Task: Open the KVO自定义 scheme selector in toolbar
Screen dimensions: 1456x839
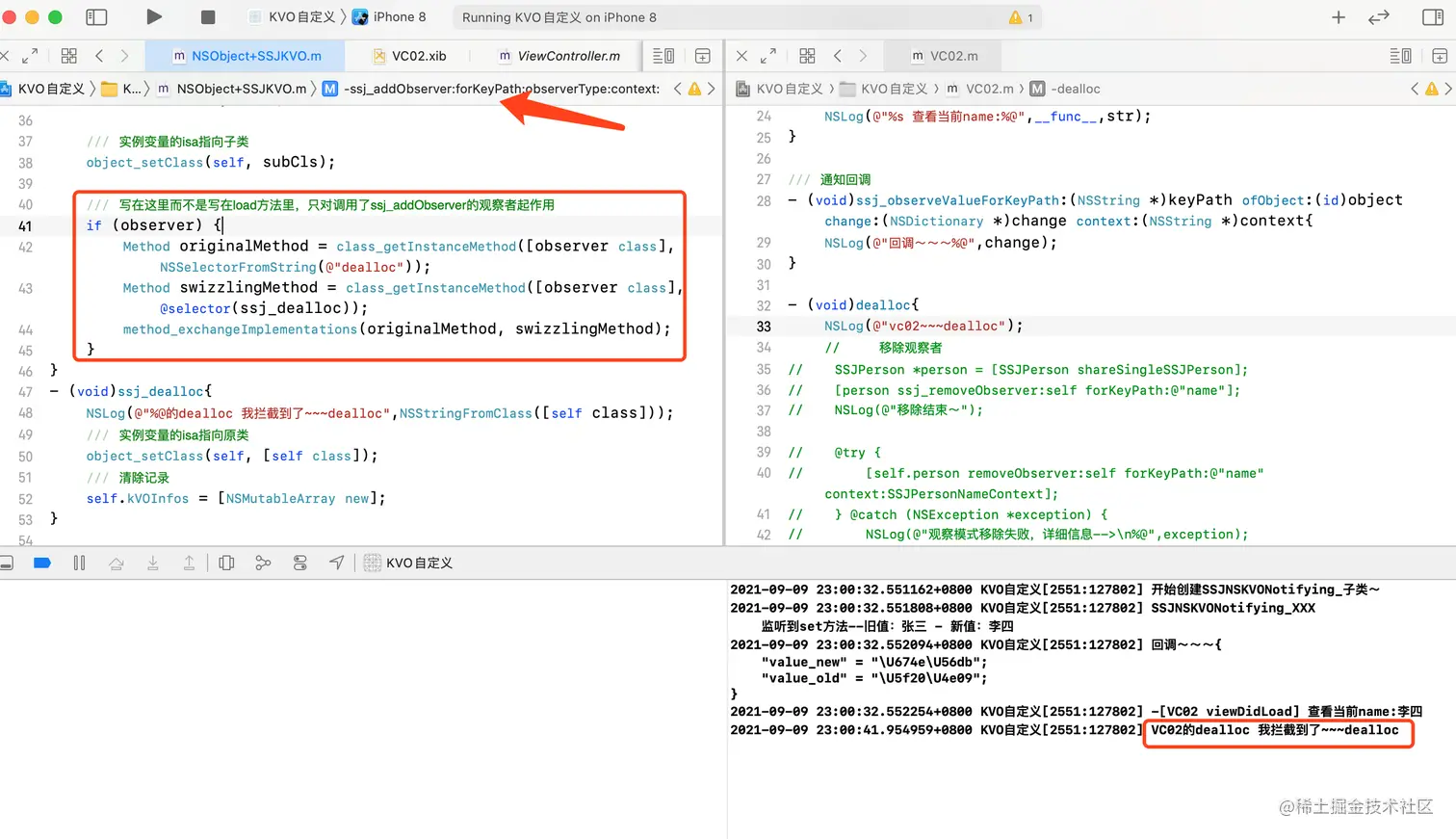Action: click(292, 17)
